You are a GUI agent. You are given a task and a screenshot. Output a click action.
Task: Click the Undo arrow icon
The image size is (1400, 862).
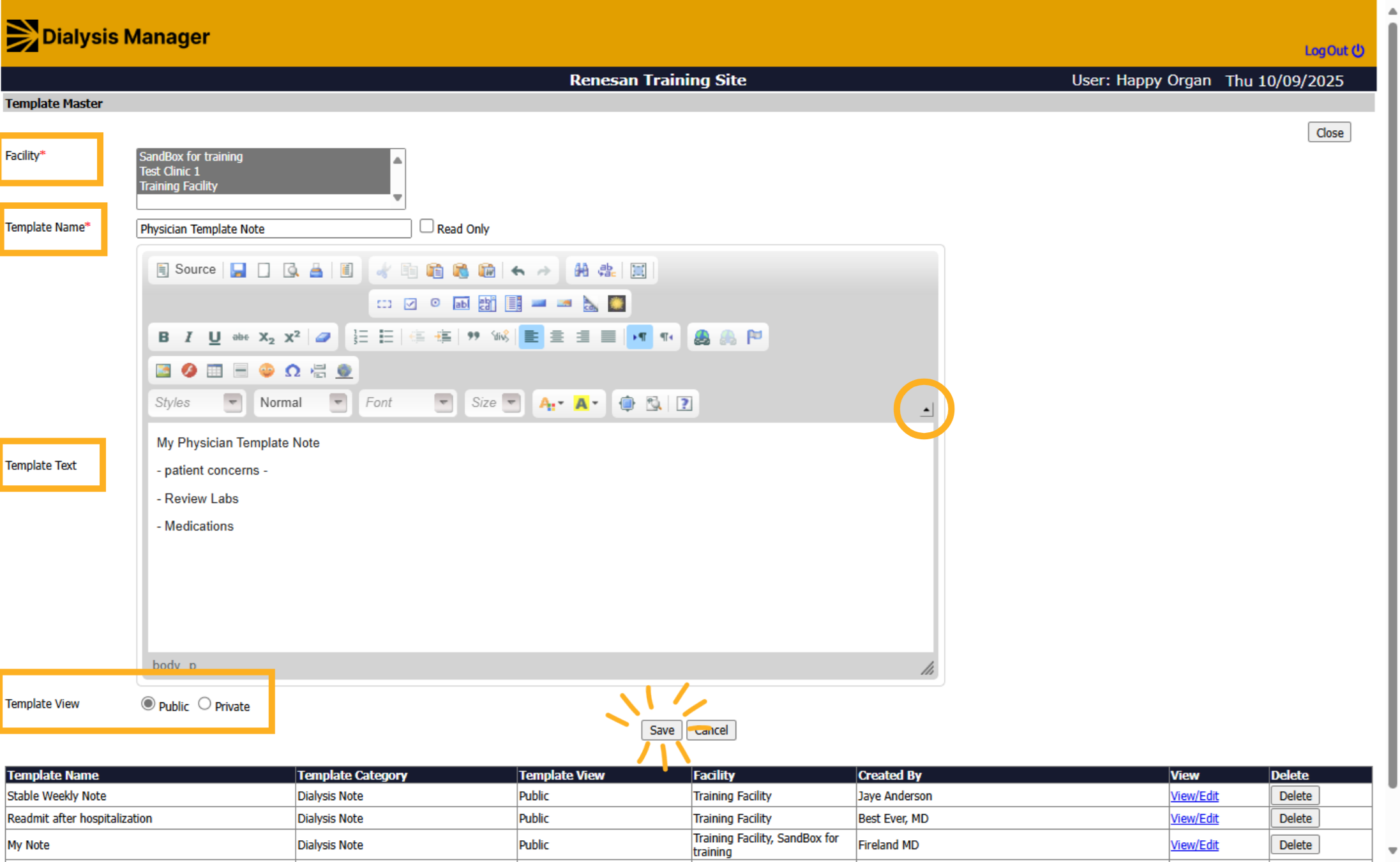[x=518, y=271]
